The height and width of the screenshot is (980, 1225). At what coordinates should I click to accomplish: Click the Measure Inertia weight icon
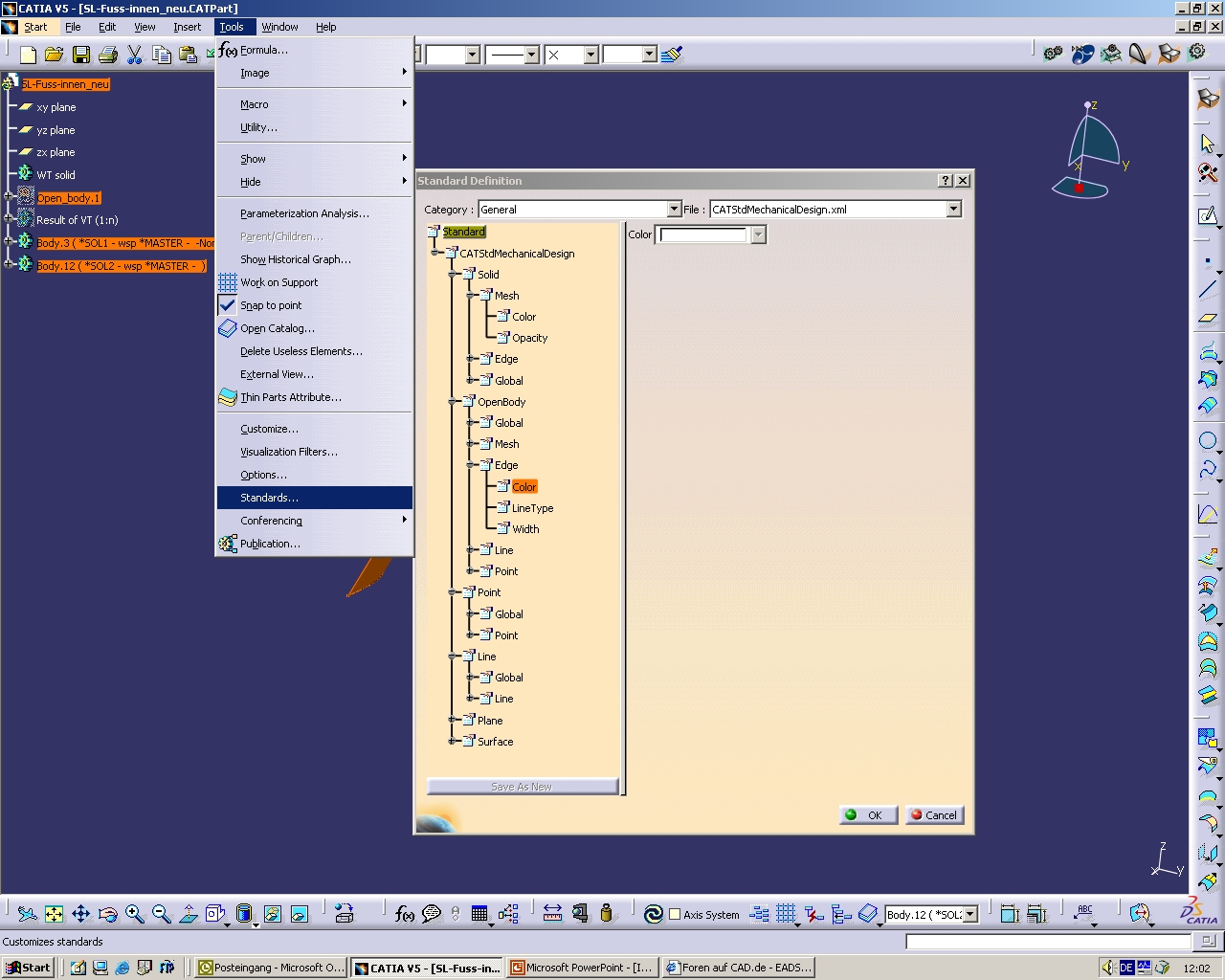606,914
